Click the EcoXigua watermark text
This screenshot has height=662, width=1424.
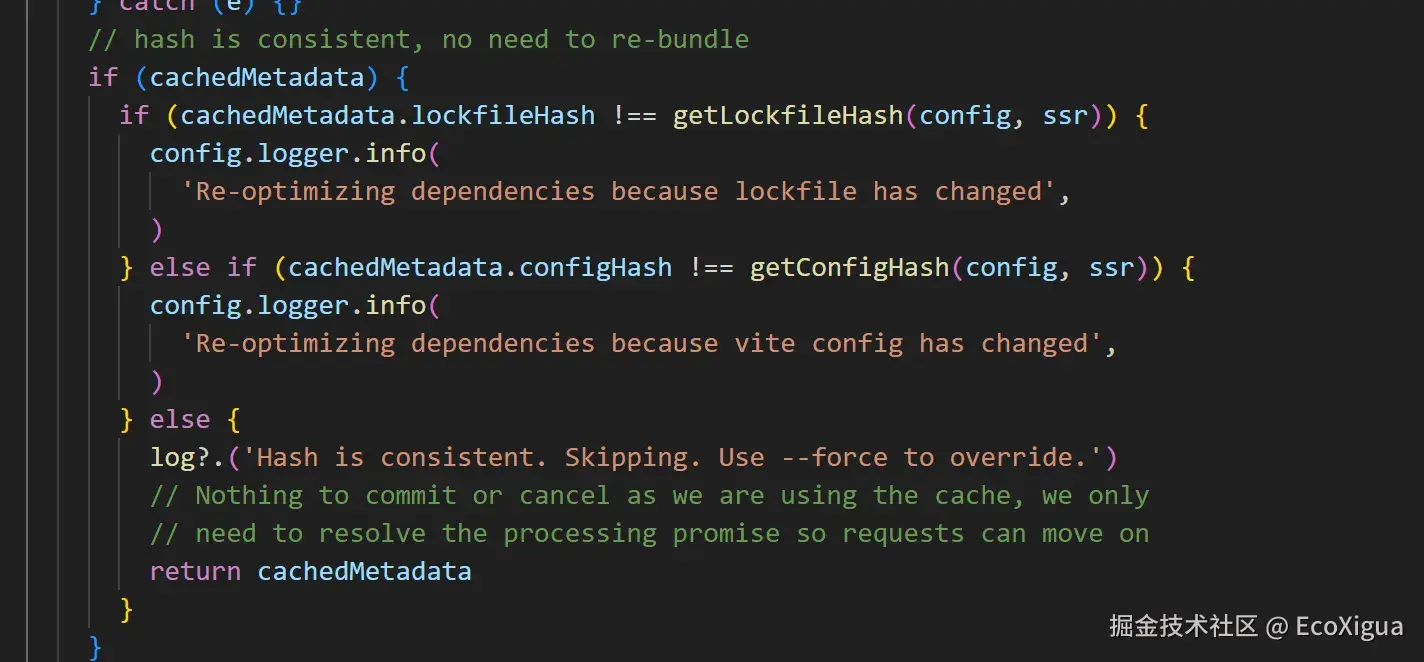coord(1348,626)
